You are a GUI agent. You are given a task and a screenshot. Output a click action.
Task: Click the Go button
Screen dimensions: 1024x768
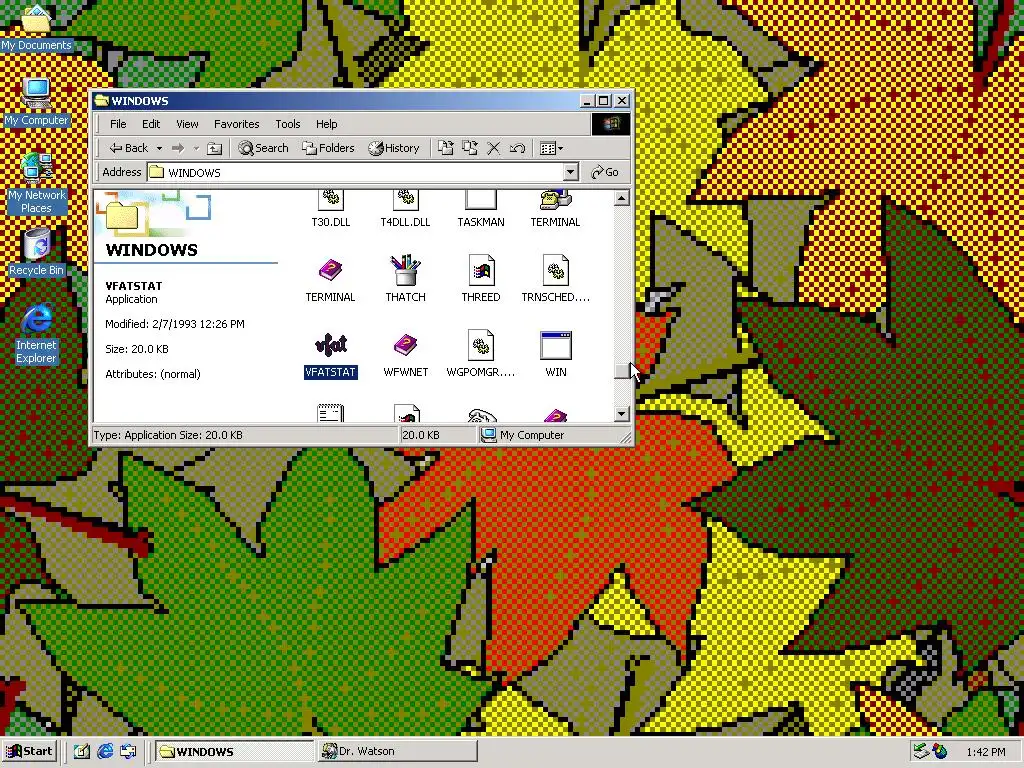coord(605,172)
